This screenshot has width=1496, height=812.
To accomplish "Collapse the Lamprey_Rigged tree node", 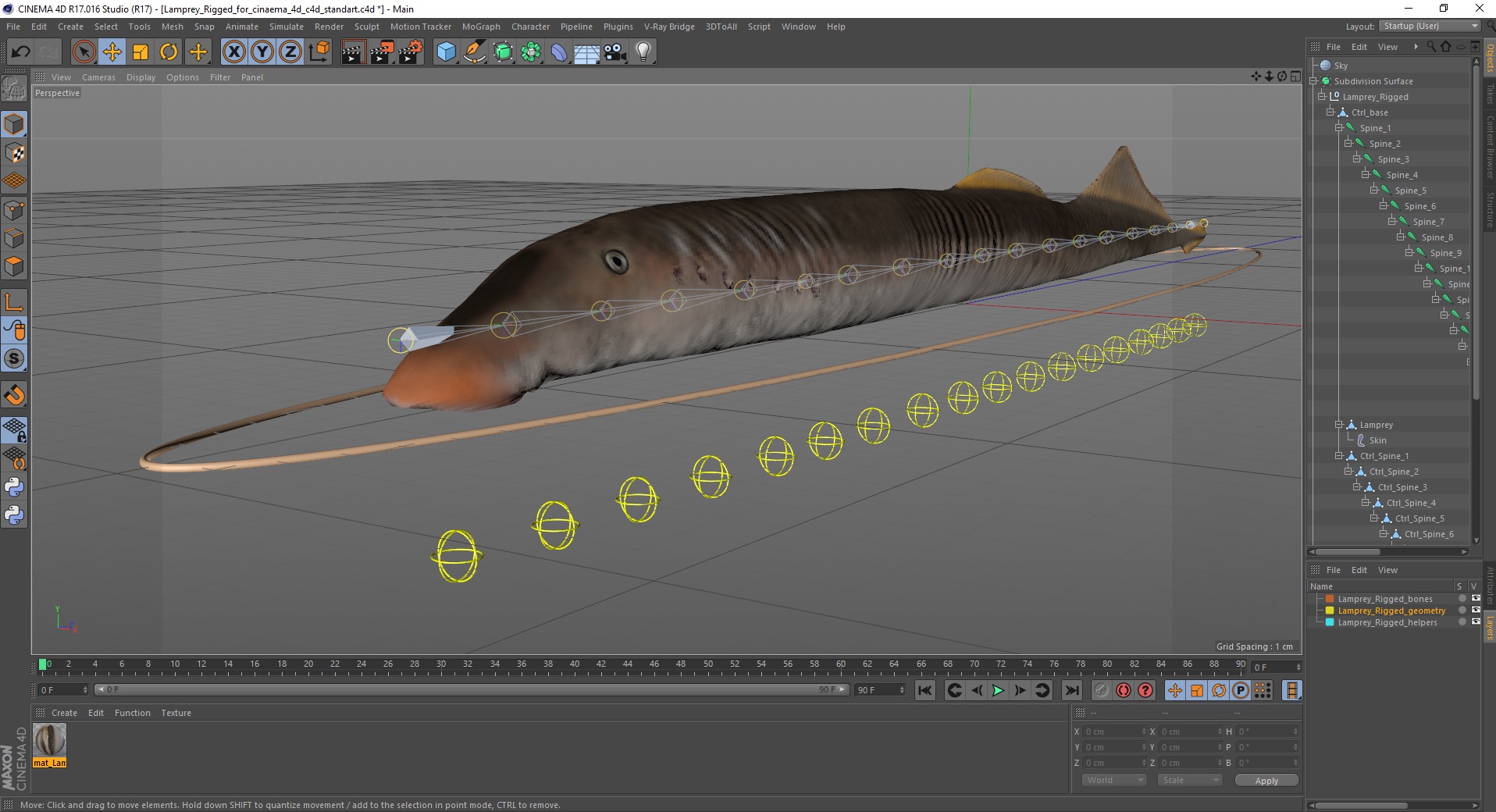I will tap(1322, 96).
